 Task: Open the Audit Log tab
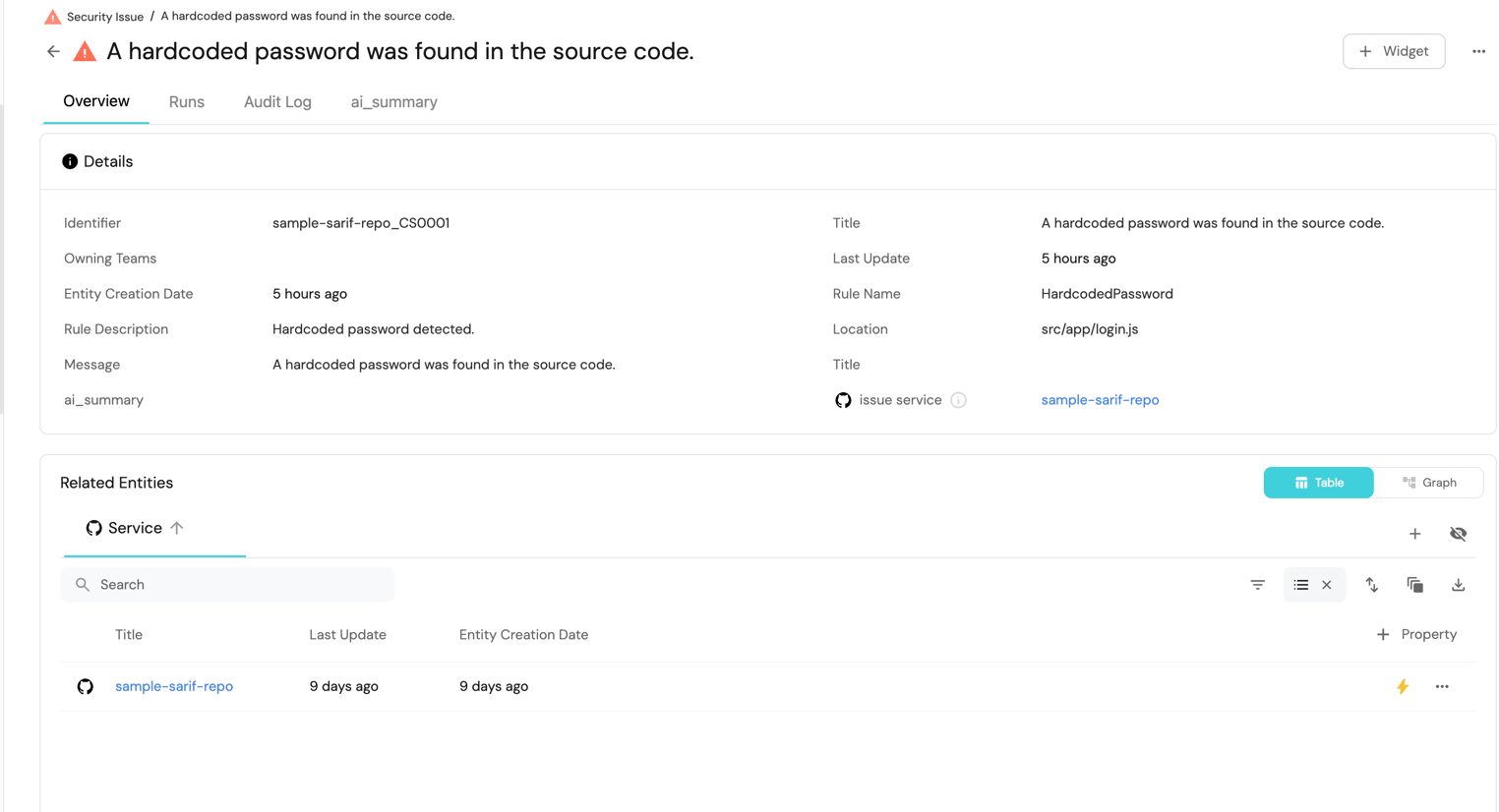[x=277, y=102]
